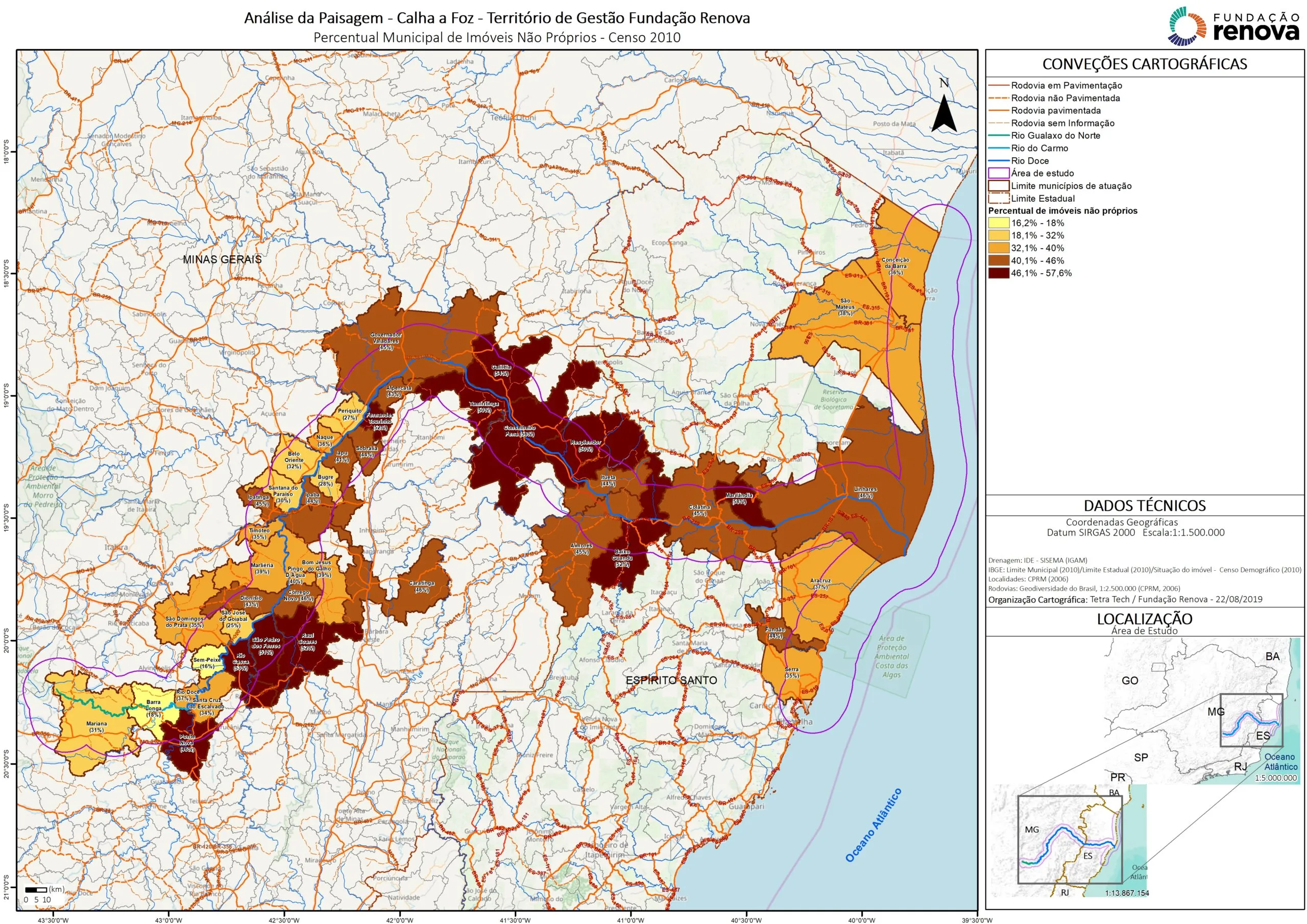Image resolution: width=1307 pixels, height=924 pixels.
Task: Click the DADOS TÉCNICOS panel heading
Action: pos(1144,505)
